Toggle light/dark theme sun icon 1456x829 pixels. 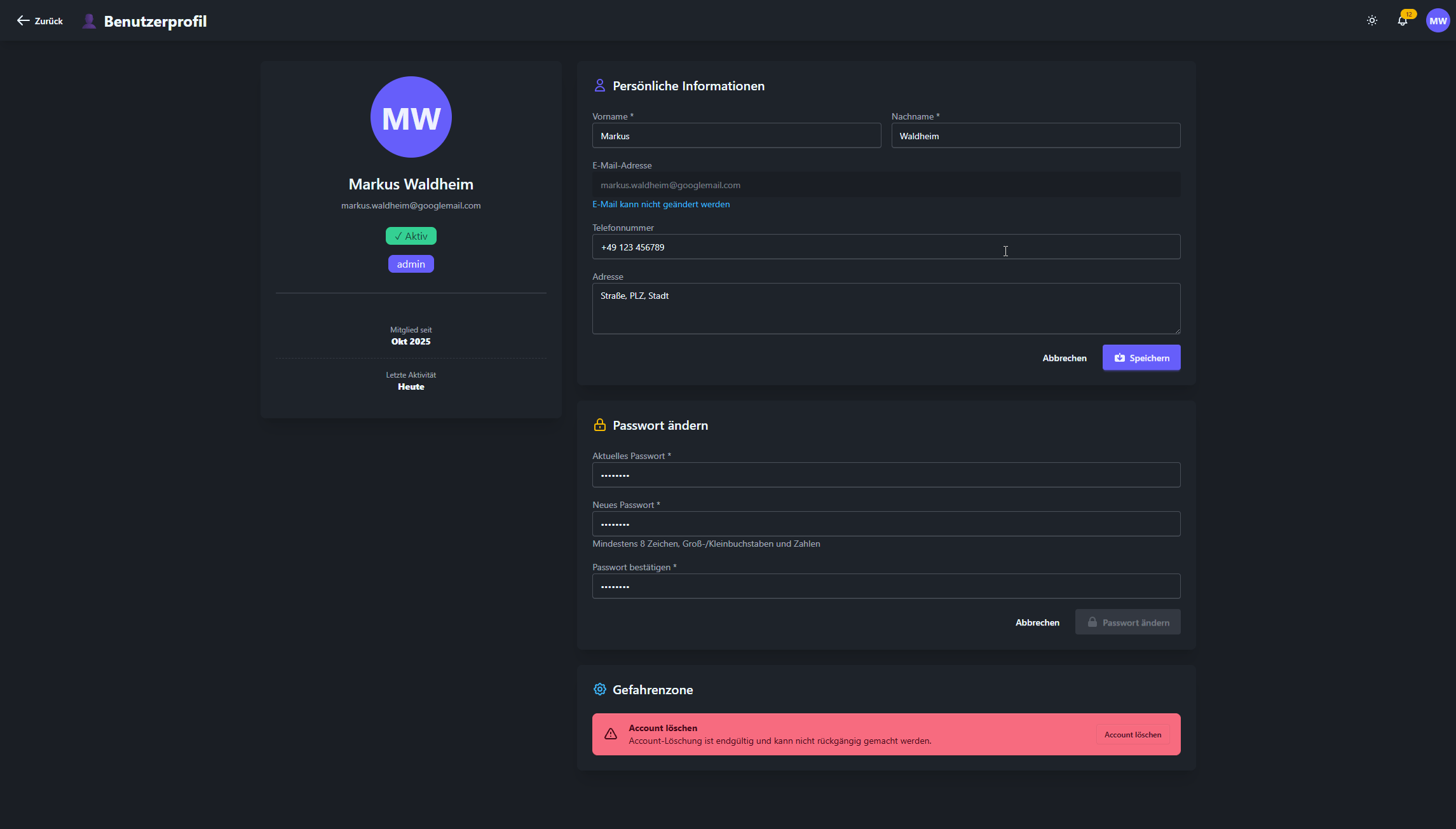coord(1372,21)
